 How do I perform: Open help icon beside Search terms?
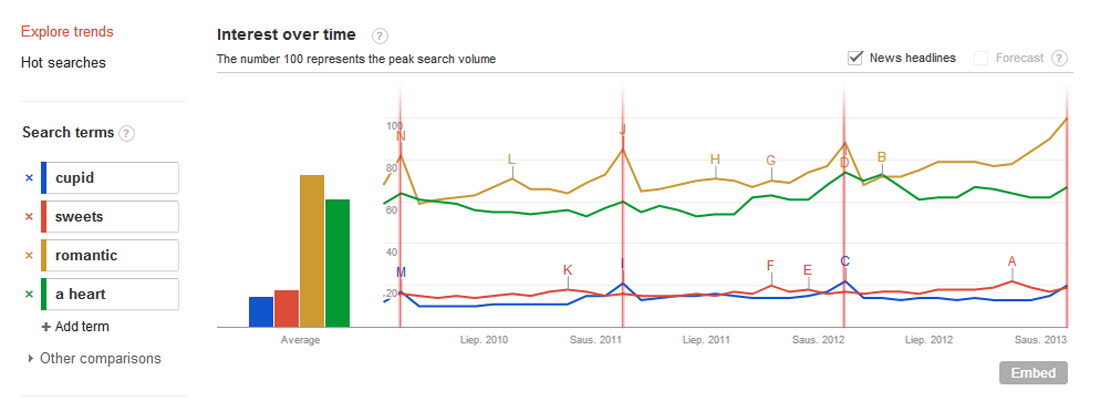(x=127, y=133)
